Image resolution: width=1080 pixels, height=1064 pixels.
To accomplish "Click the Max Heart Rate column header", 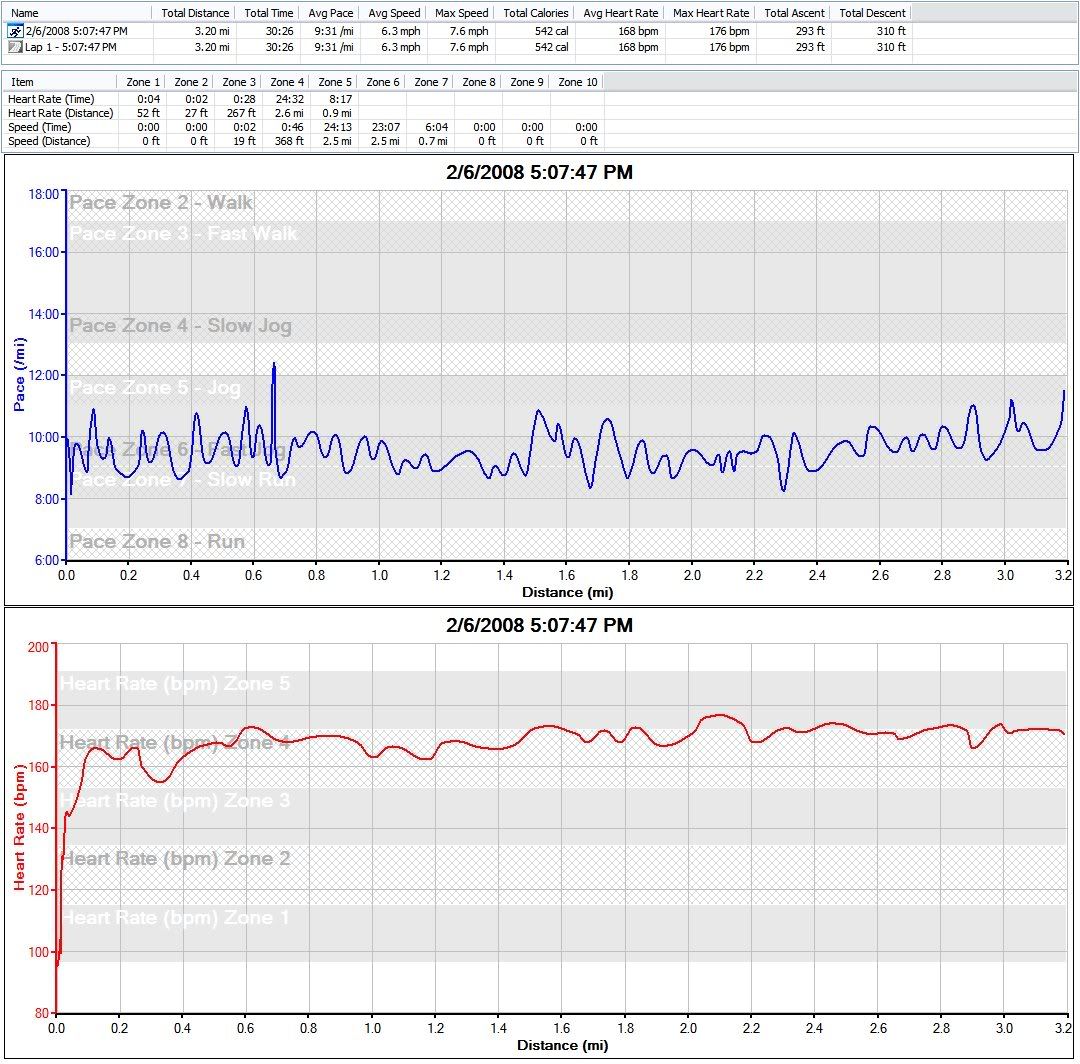I will (711, 13).
